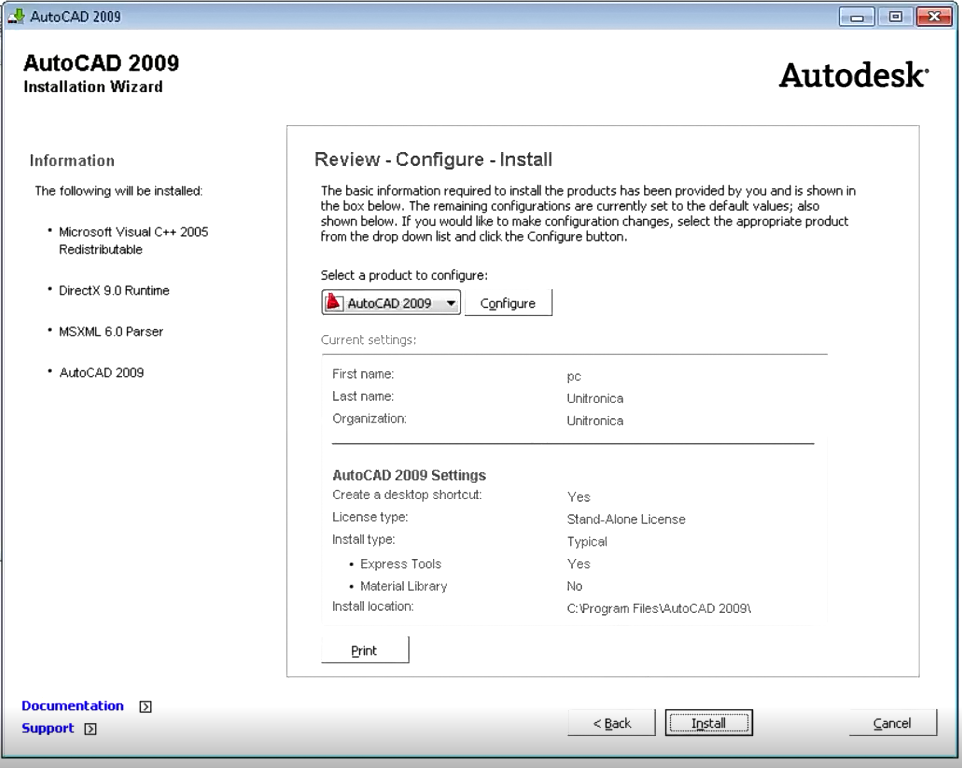Click the Autodesk logo
This screenshot has height=768, width=962.
pos(853,75)
